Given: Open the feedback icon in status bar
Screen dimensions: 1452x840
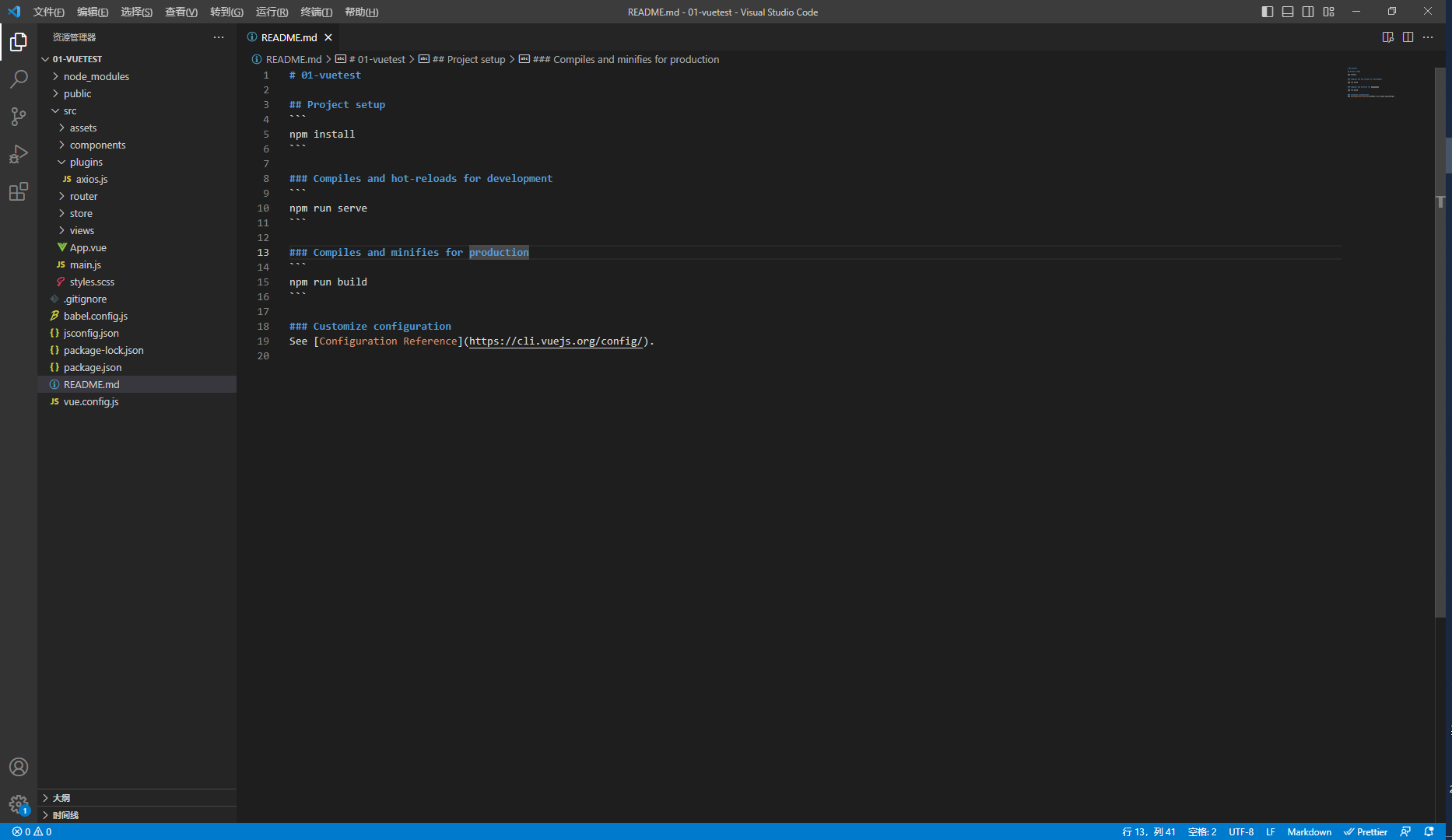Looking at the screenshot, I should click(1405, 831).
